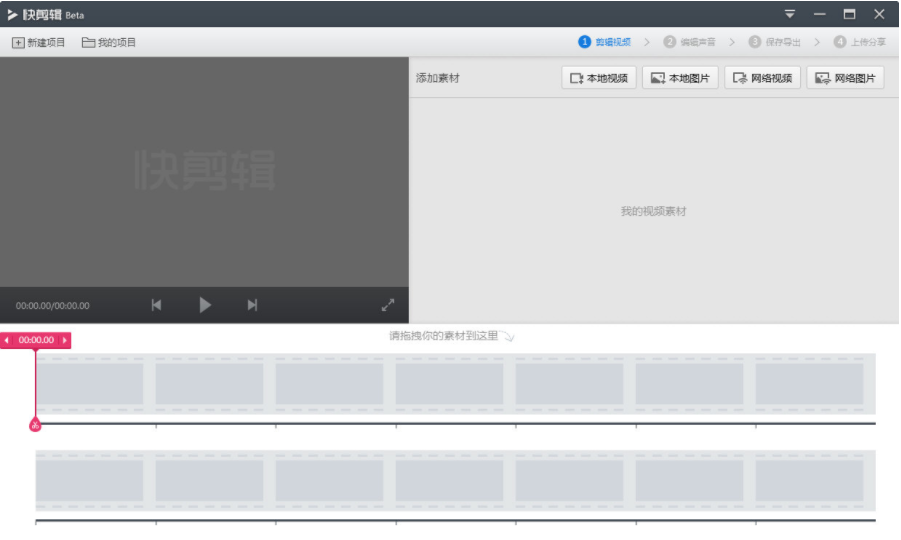Go to step 3 保存导出 tab
Image resolution: width=901 pixels, height=540 pixels.
pyautogui.click(x=775, y=42)
